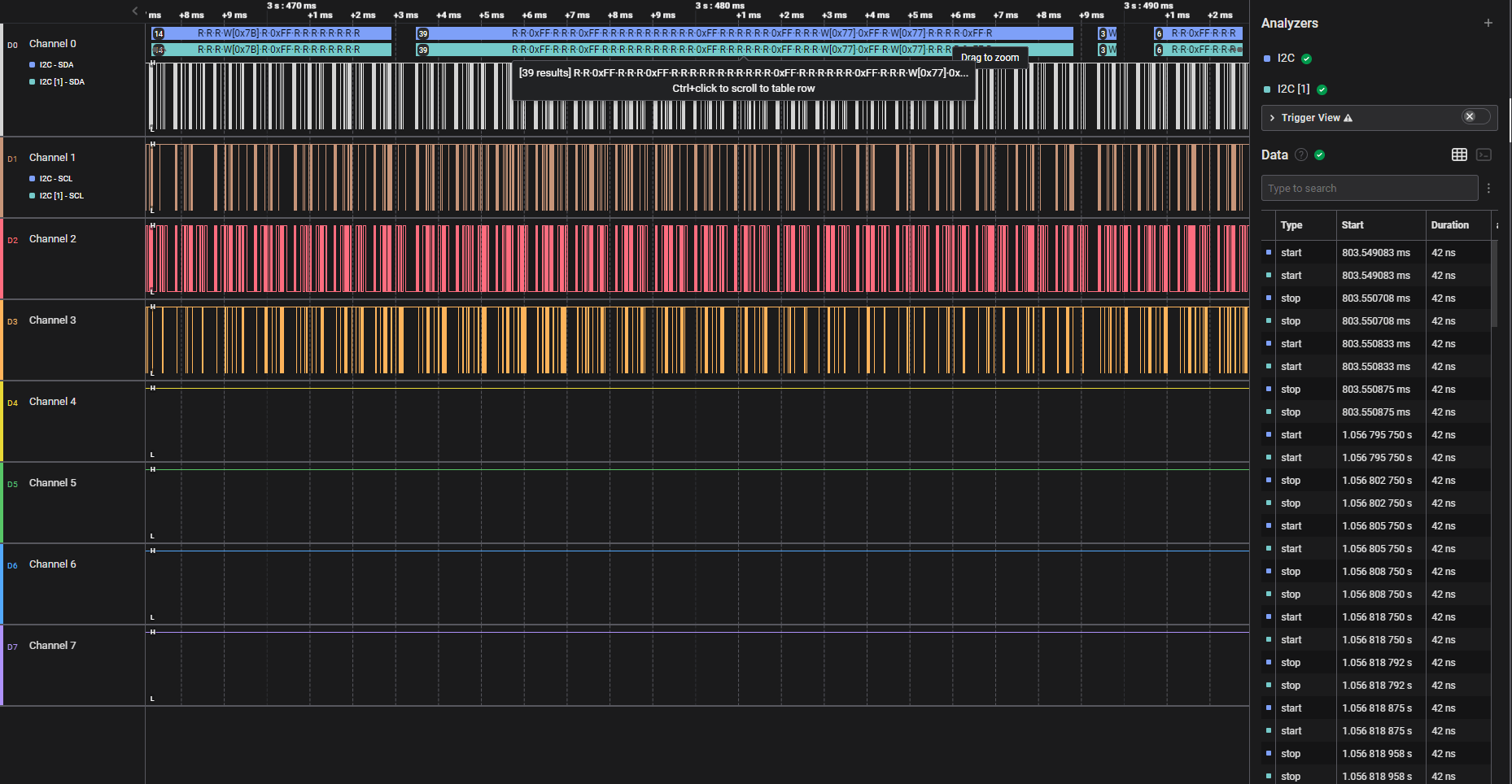Click the I2C [1] - SDA analyzer label
This screenshot has width=1512, height=784.
click(x=62, y=82)
